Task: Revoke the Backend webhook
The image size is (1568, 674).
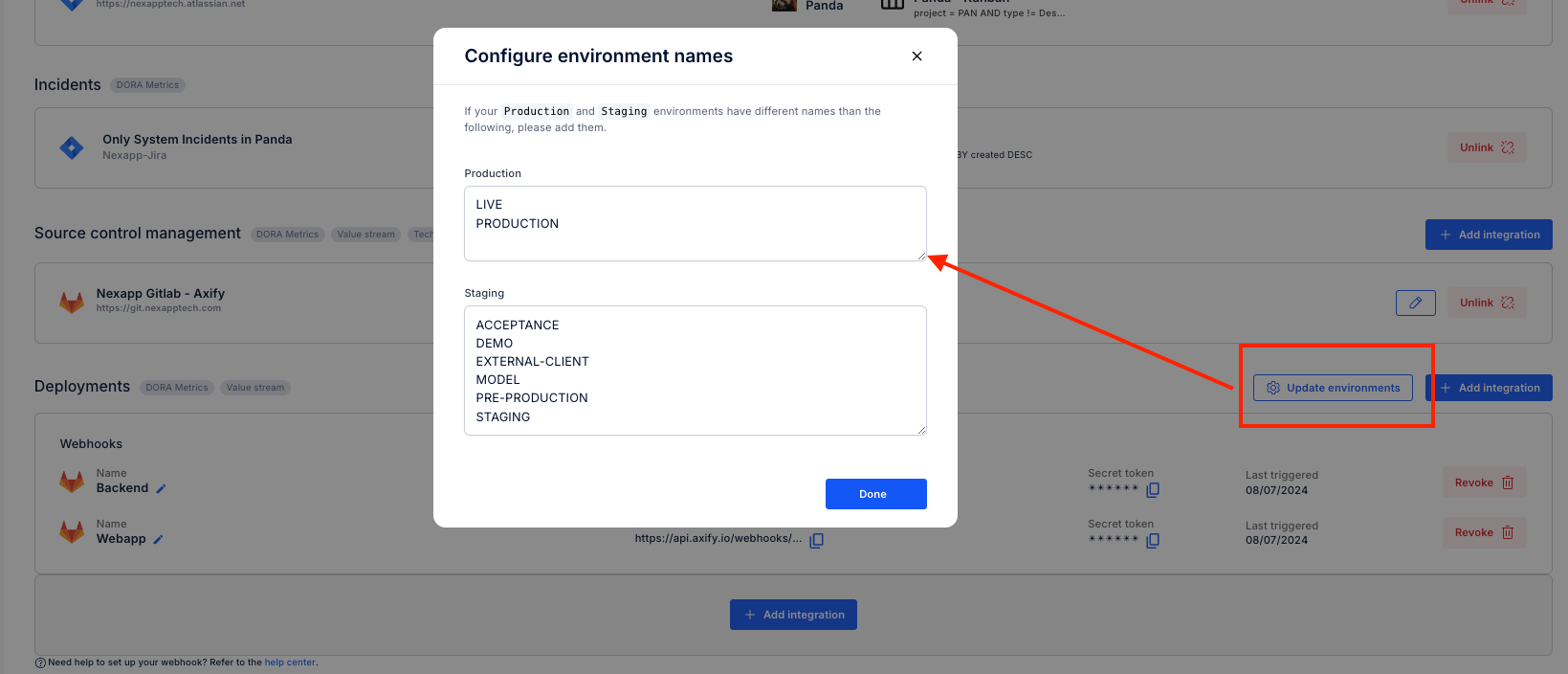Action: (1484, 483)
